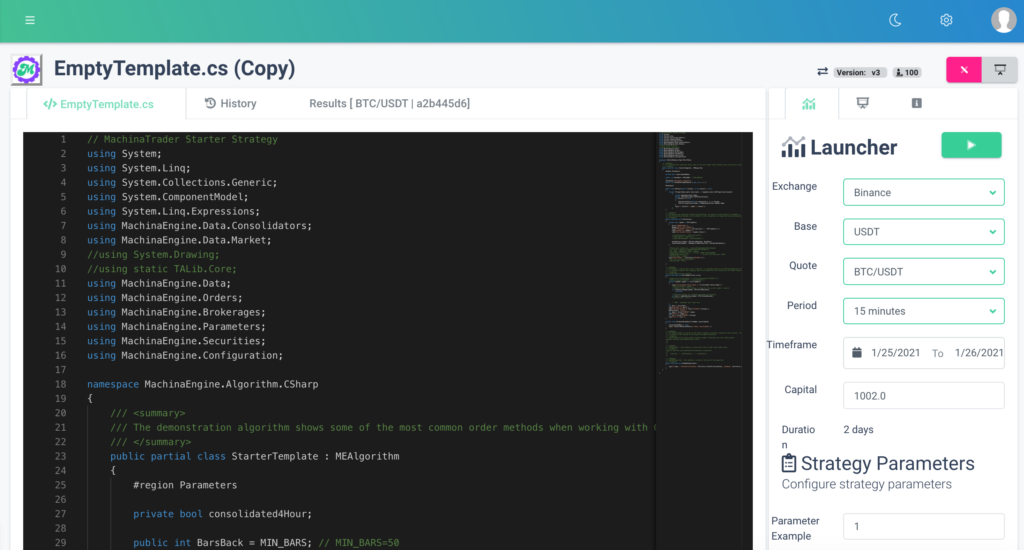1024x550 pixels.
Task: Click the Parameter Example input field
Action: coord(923,526)
